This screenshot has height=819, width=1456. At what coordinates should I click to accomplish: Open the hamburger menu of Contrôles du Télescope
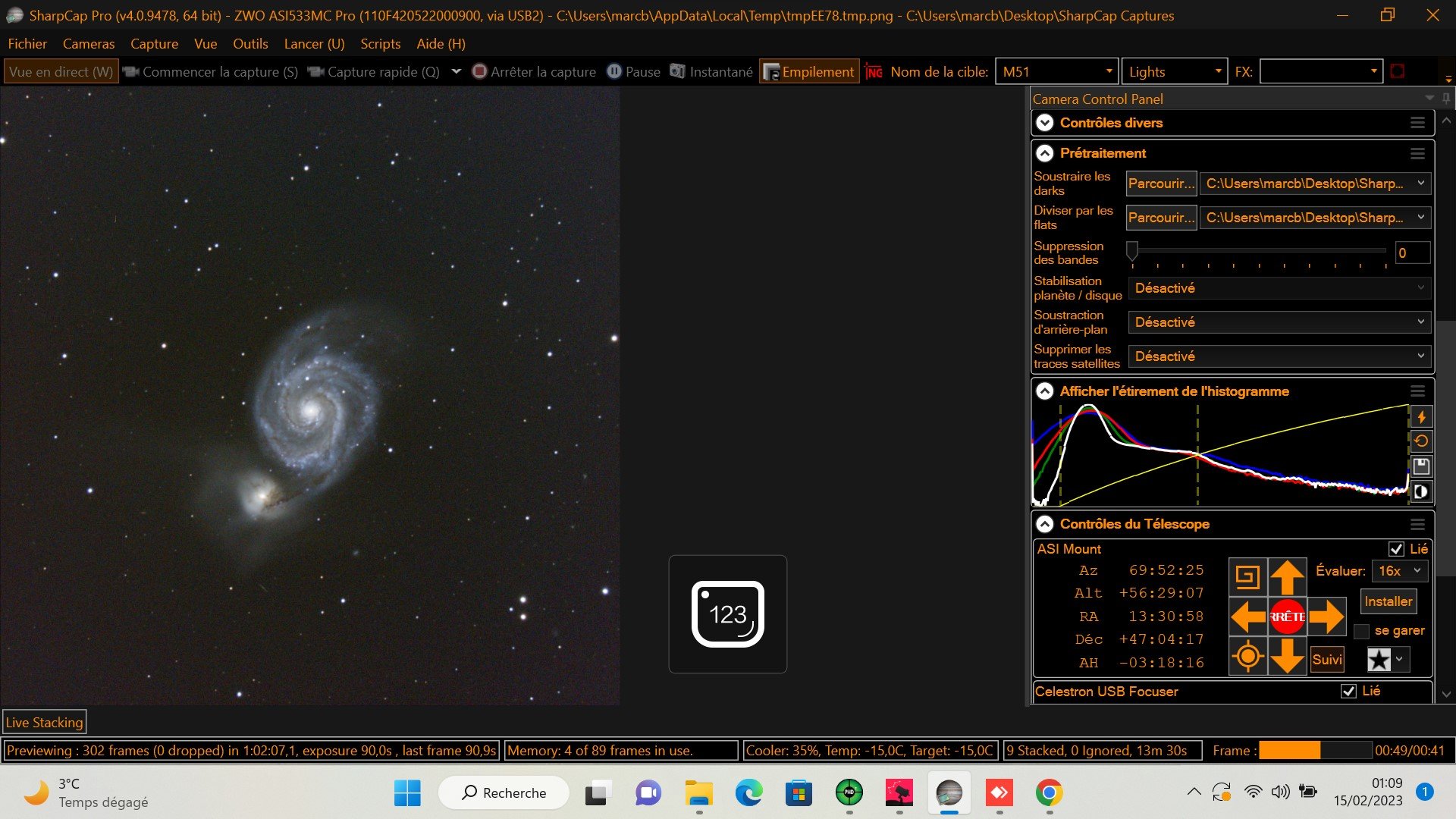tap(1417, 524)
